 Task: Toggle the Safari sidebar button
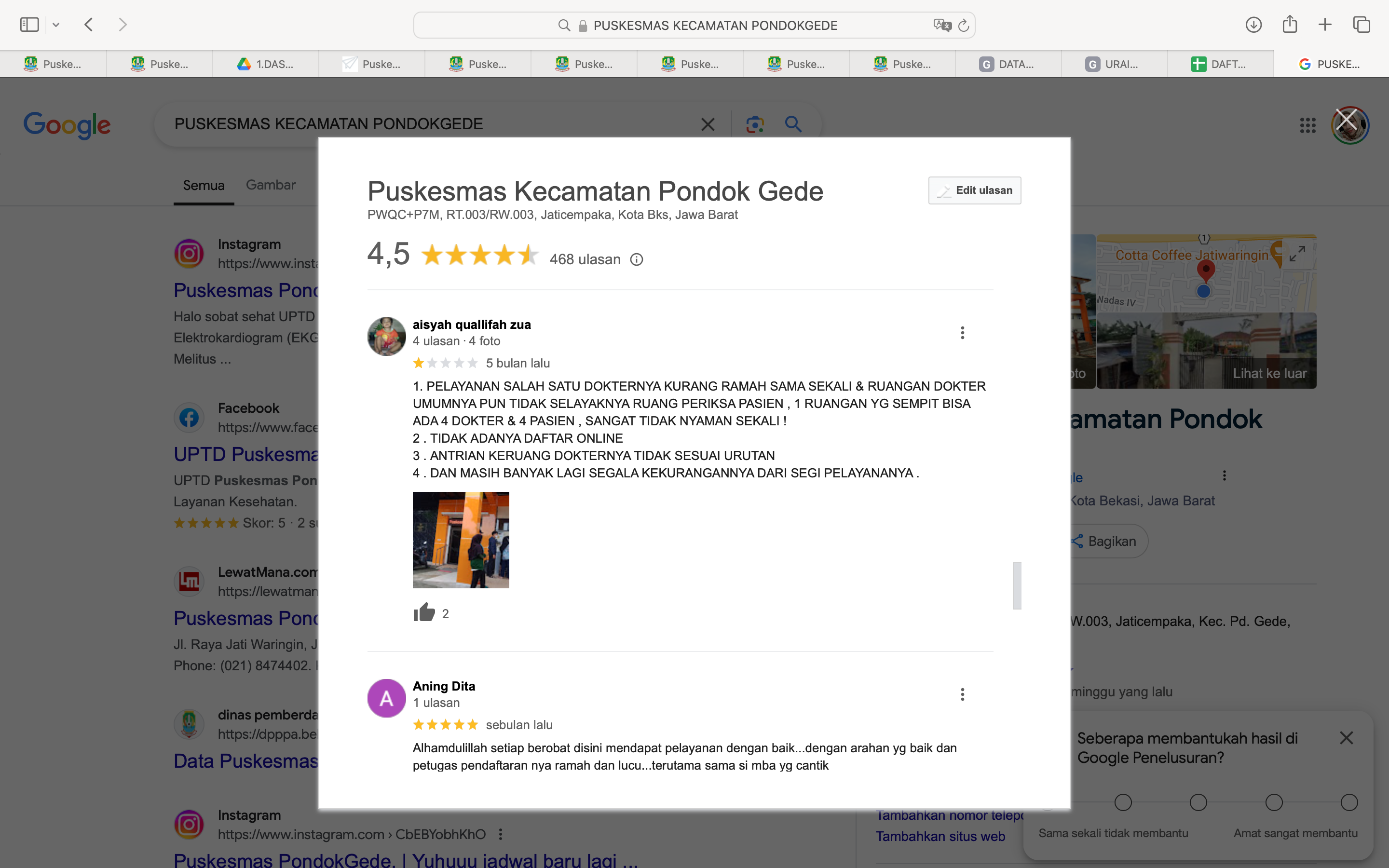(x=29, y=25)
